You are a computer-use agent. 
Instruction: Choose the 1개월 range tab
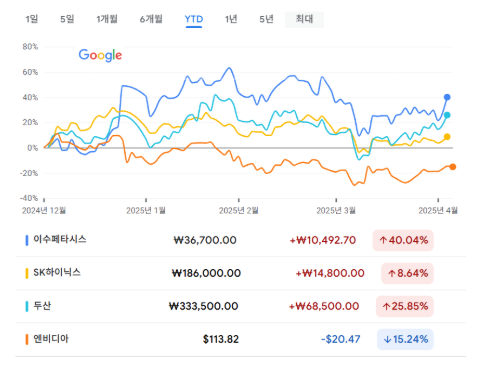coord(107,19)
